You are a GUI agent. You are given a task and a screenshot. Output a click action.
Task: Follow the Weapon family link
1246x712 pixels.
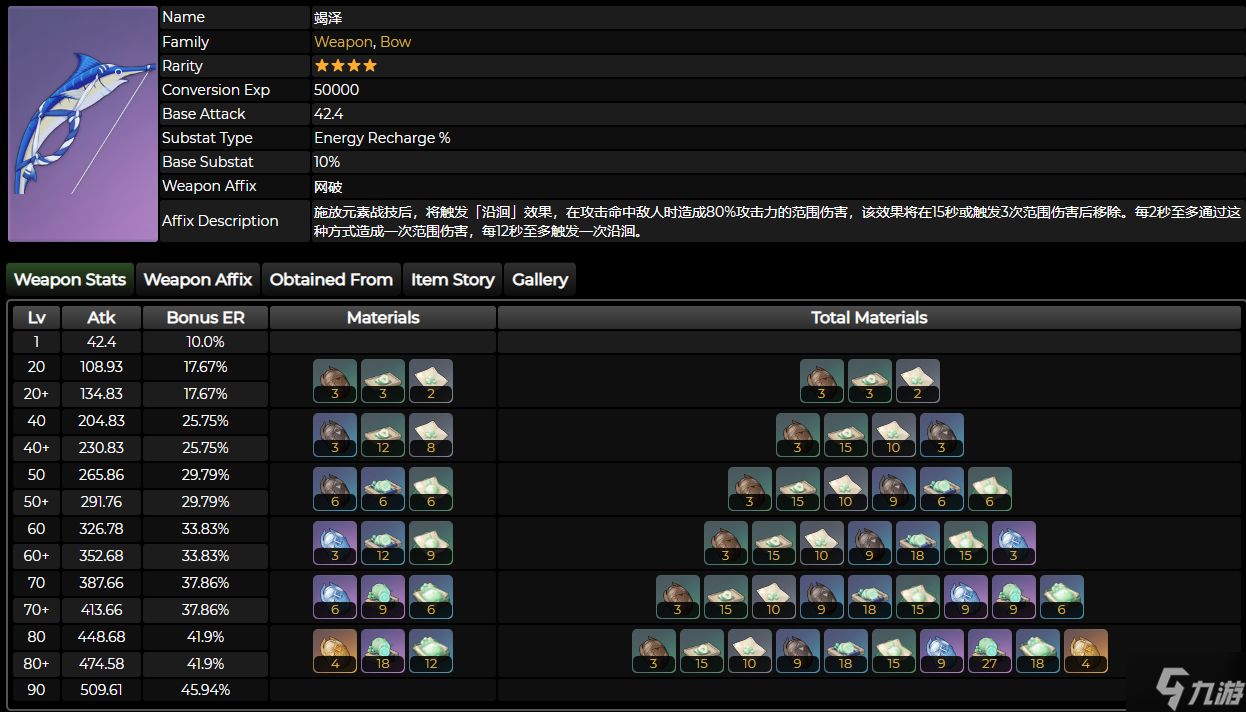tap(343, 42)
